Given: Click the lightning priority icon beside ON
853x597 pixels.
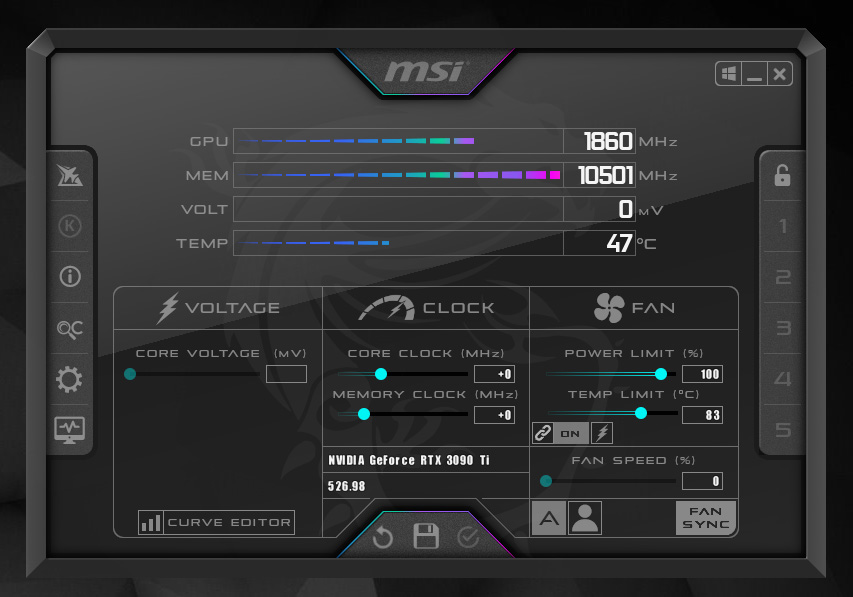Looking at the screenshot, I should pos(602,433).
